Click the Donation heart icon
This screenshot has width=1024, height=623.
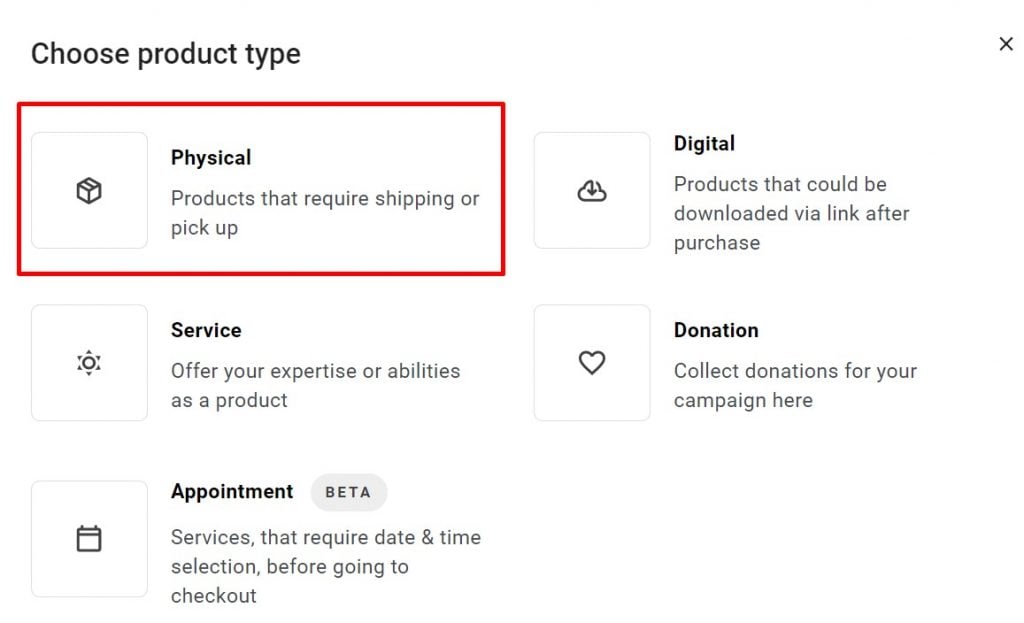(x=591, y=362)
